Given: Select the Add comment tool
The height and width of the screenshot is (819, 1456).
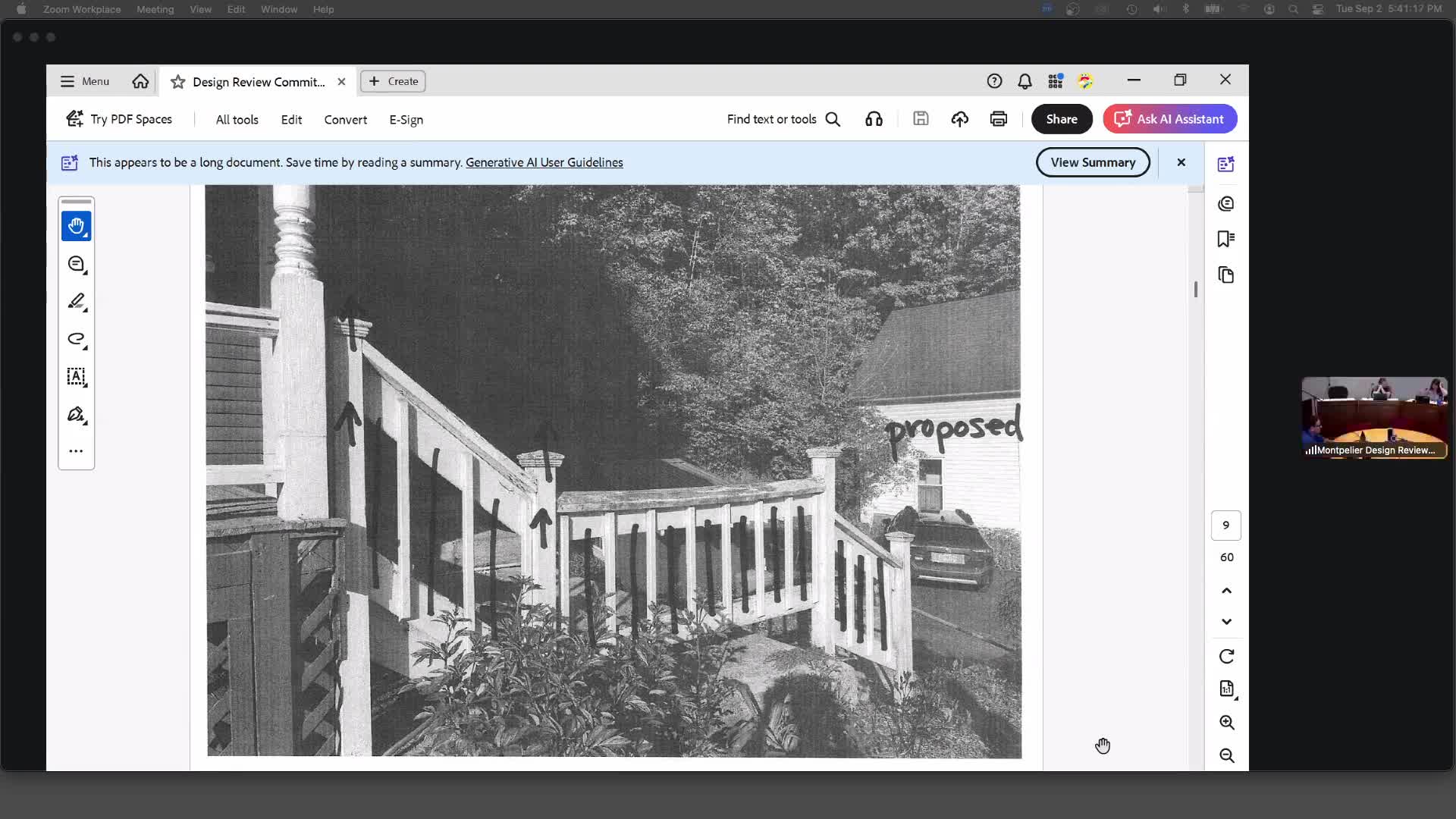Looking at the screenshot, I should (x=76, y=264).
